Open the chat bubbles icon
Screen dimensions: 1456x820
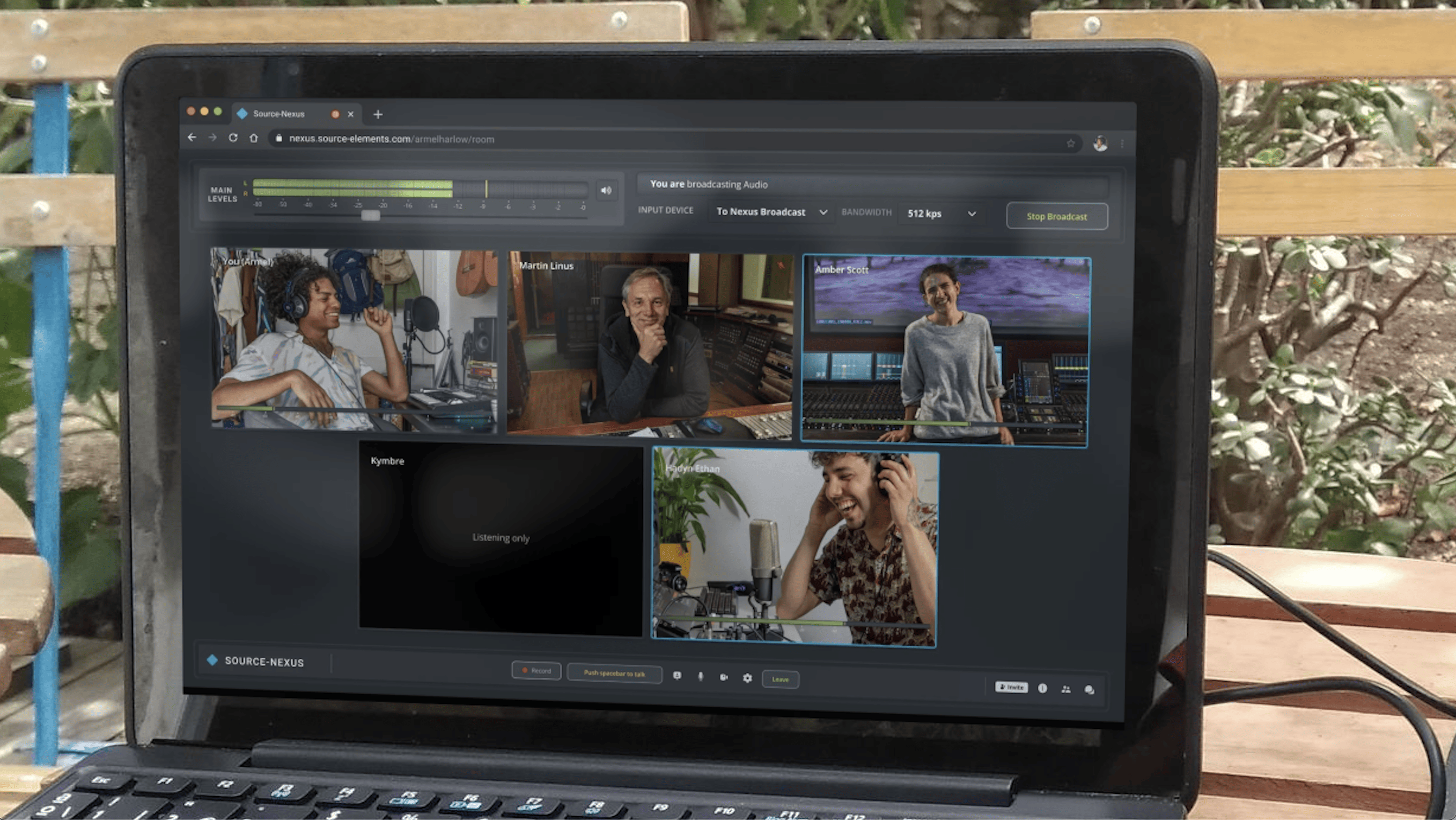coord(1089,689)
